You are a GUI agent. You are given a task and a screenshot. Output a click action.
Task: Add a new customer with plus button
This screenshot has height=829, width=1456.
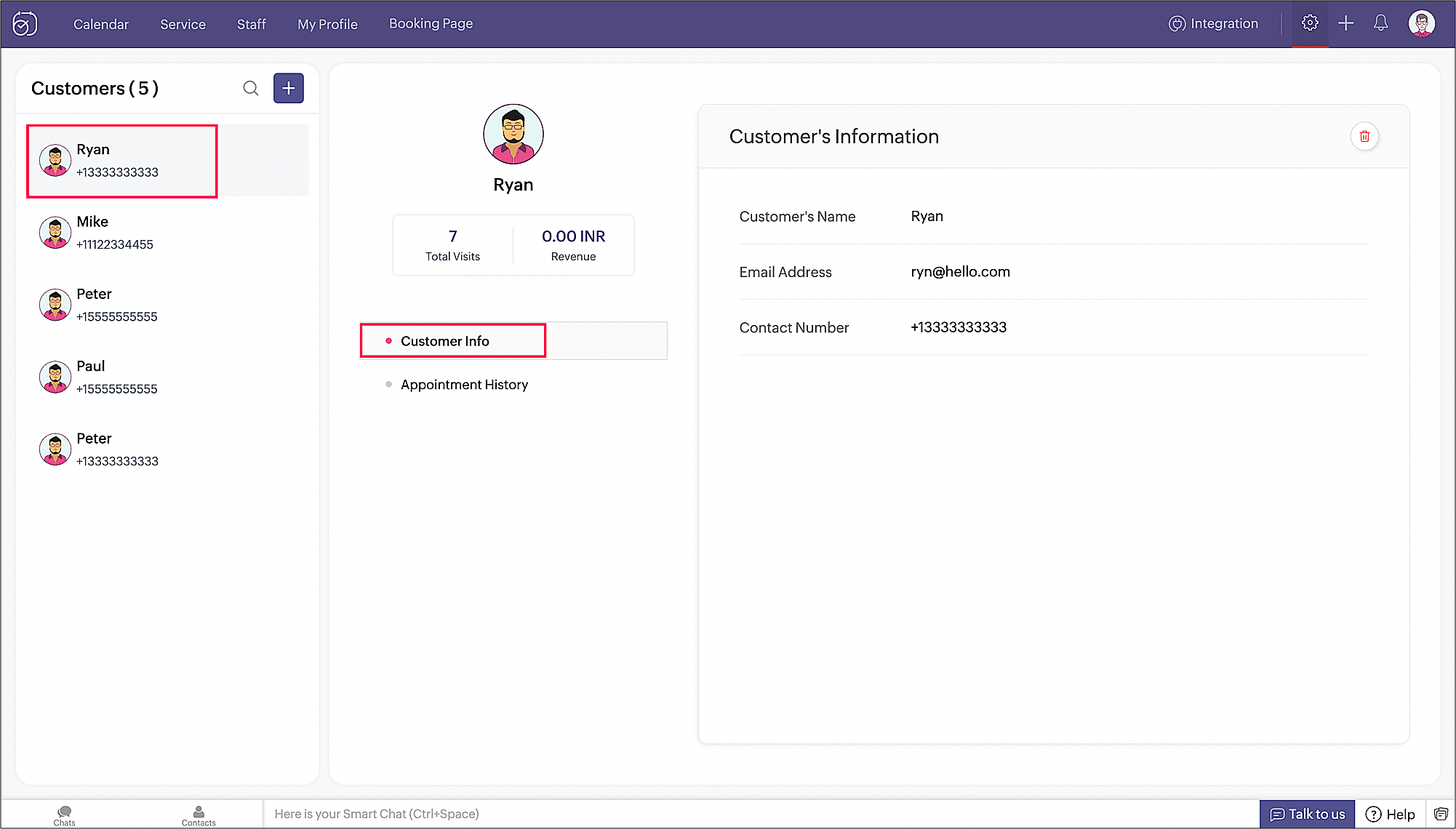[x=289, y=88]
